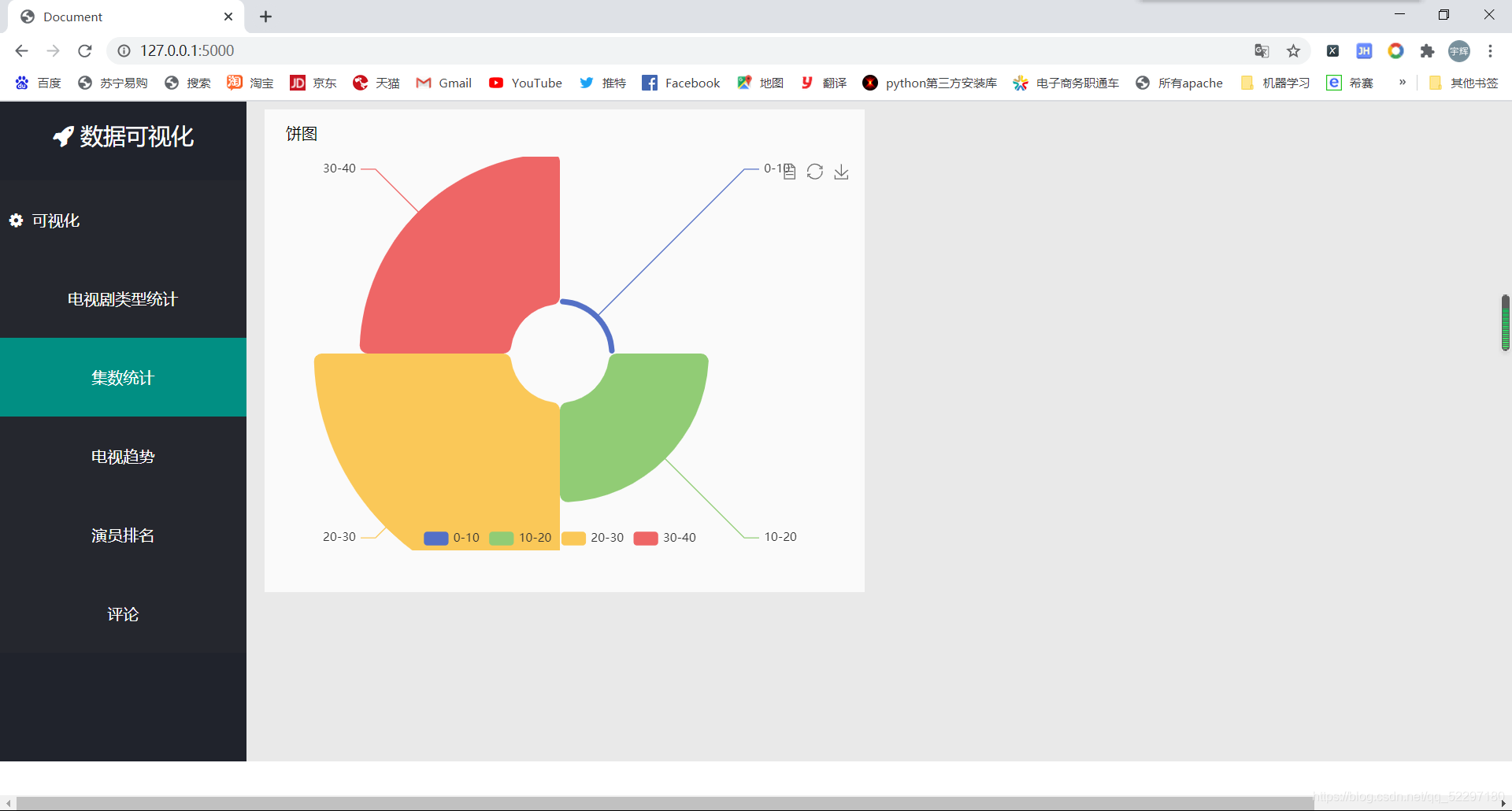The width and height of the screenshot is (1512, 811).
Task: Expand the 其他书签 folder
Action: [x=1463, y=83]
